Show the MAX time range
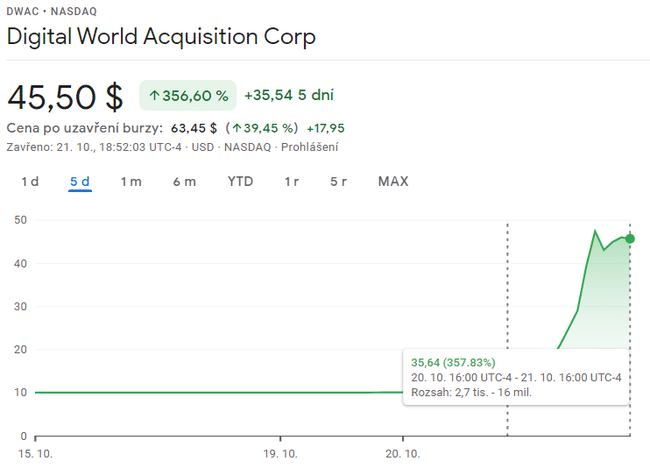Viewport: 650px width, 470px height. click(393, 182)
